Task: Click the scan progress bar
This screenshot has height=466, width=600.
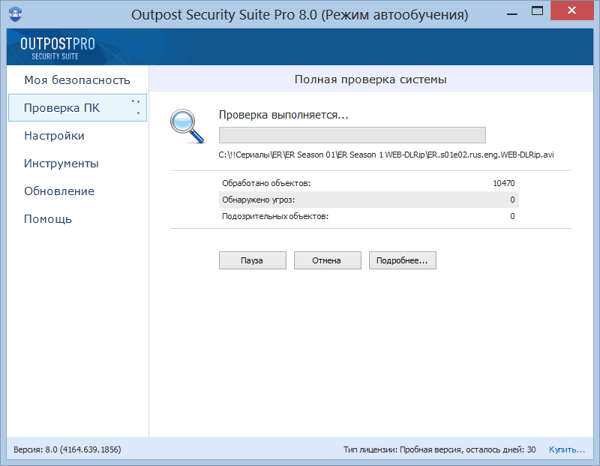Action: click(x=352, y=135)
